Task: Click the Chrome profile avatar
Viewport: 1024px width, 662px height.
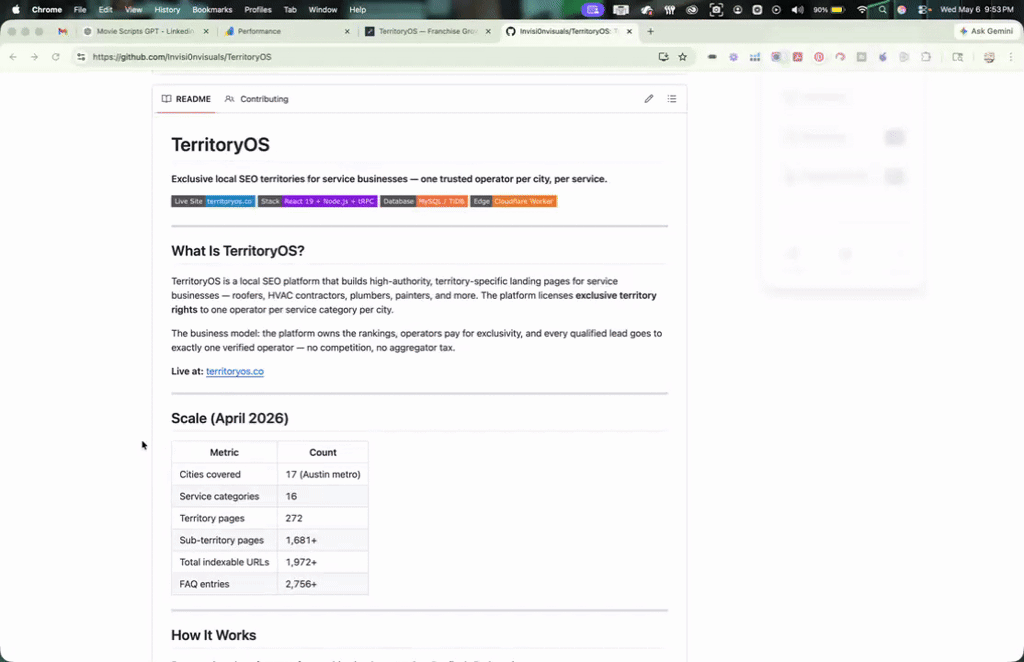Action: pyautogui.click(x=989, y=57)
